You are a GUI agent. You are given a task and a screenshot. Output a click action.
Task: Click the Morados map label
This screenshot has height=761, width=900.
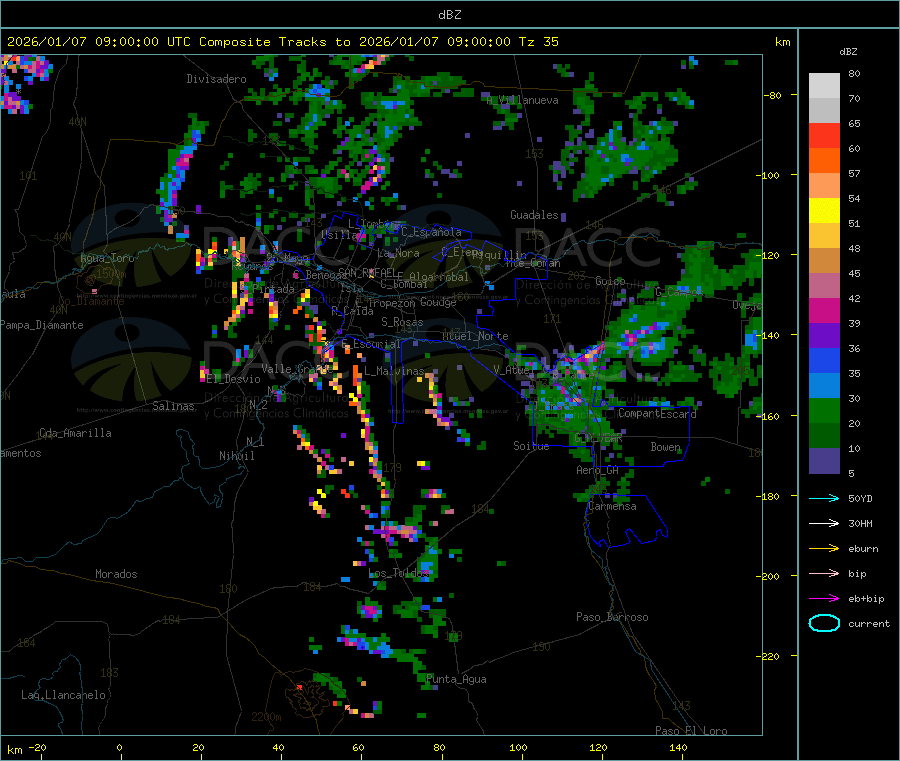click(116, 574)
